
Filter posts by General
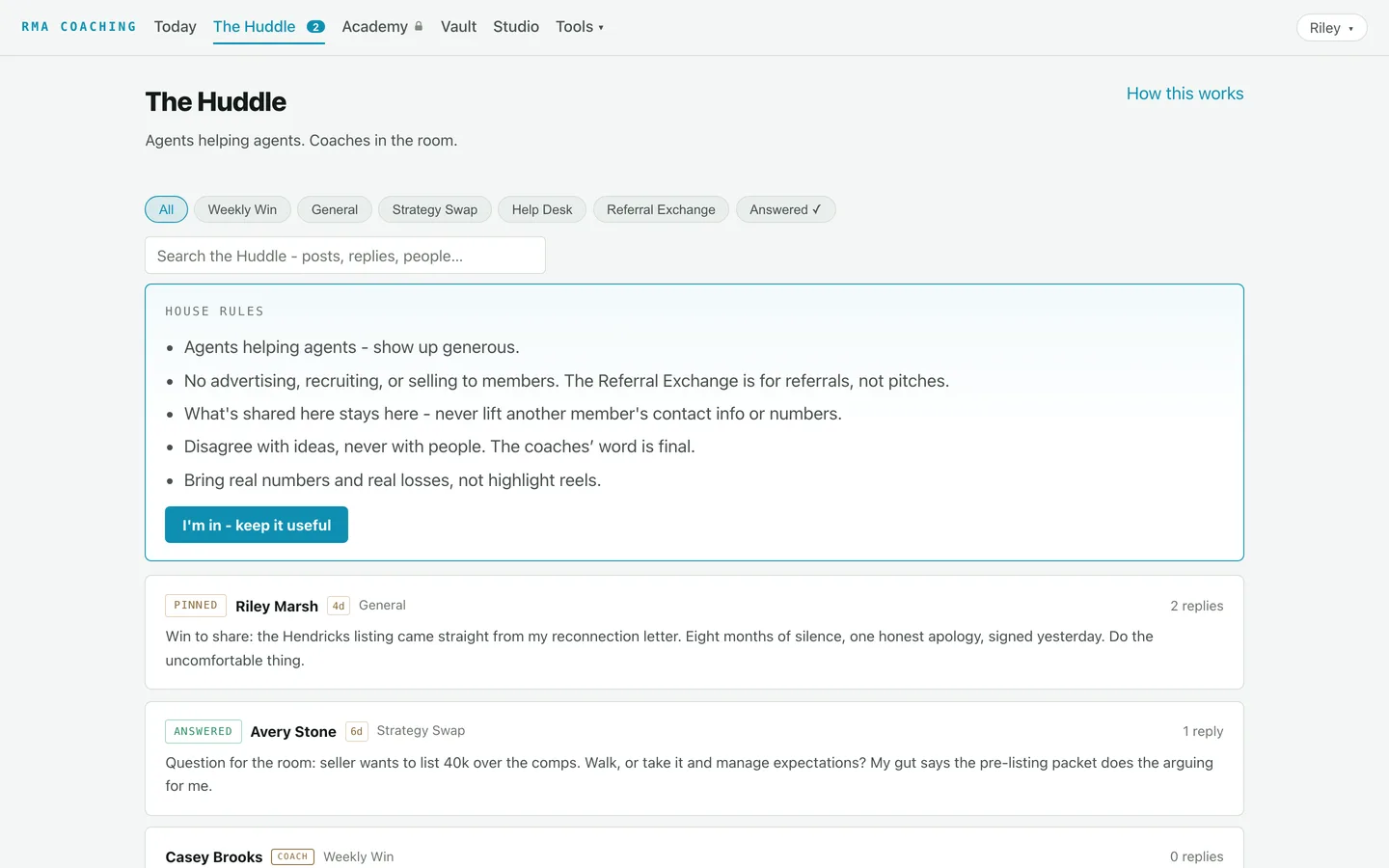click(335, 209)
